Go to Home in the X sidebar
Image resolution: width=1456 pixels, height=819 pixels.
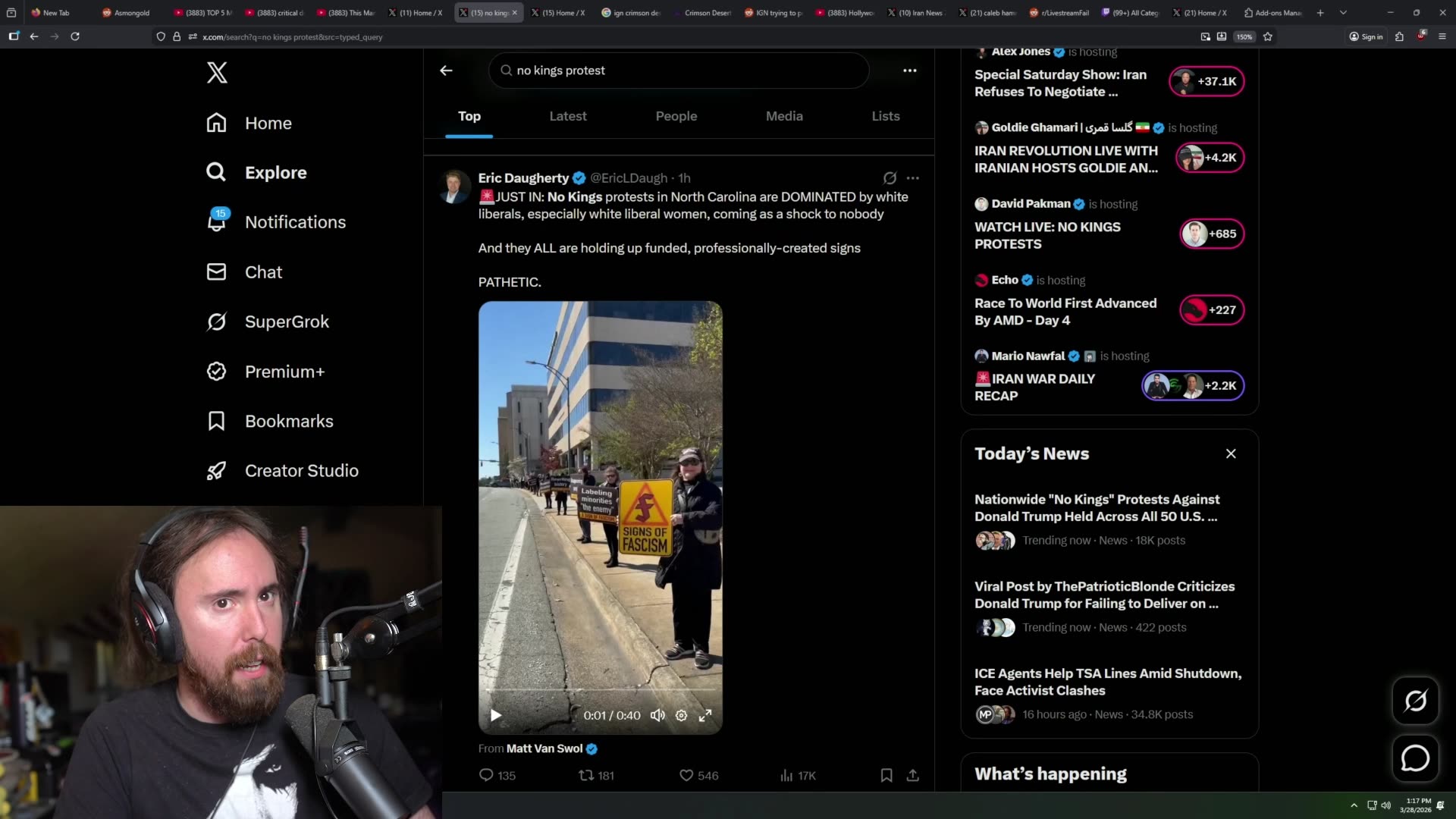pyautogui.click(x=249, y=123)
